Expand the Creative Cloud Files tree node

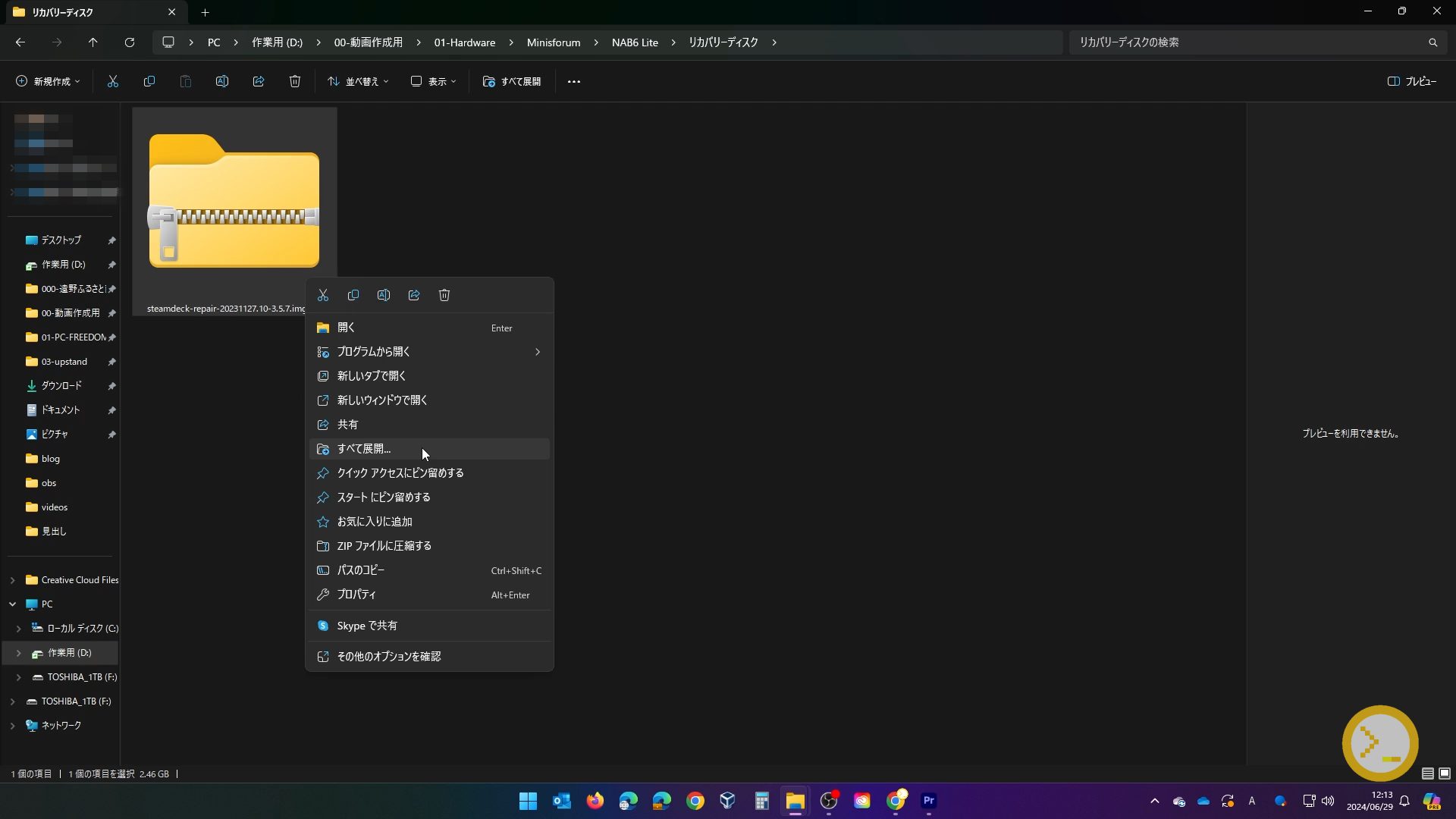tap(12, 580)
